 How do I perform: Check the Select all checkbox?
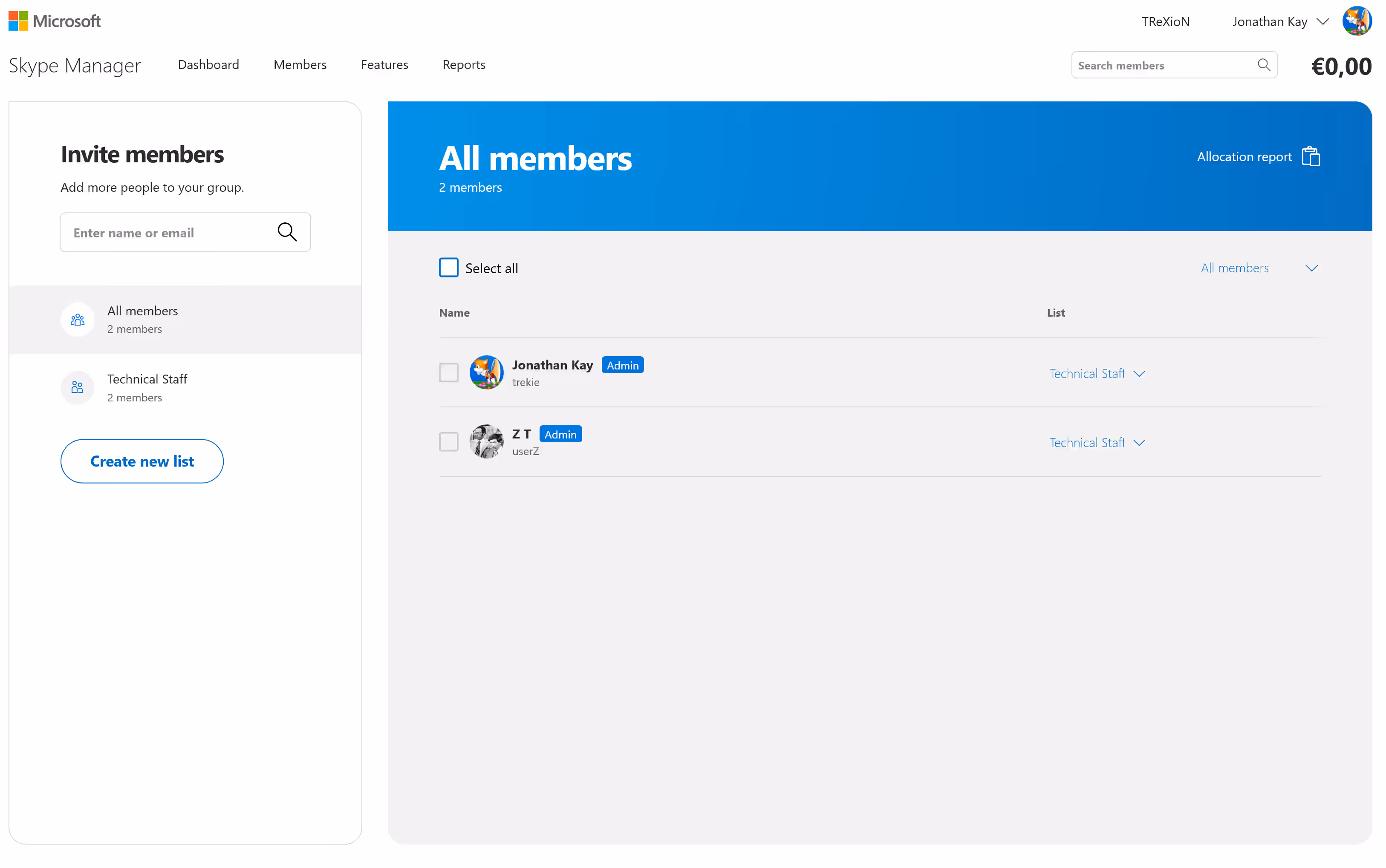448,268
